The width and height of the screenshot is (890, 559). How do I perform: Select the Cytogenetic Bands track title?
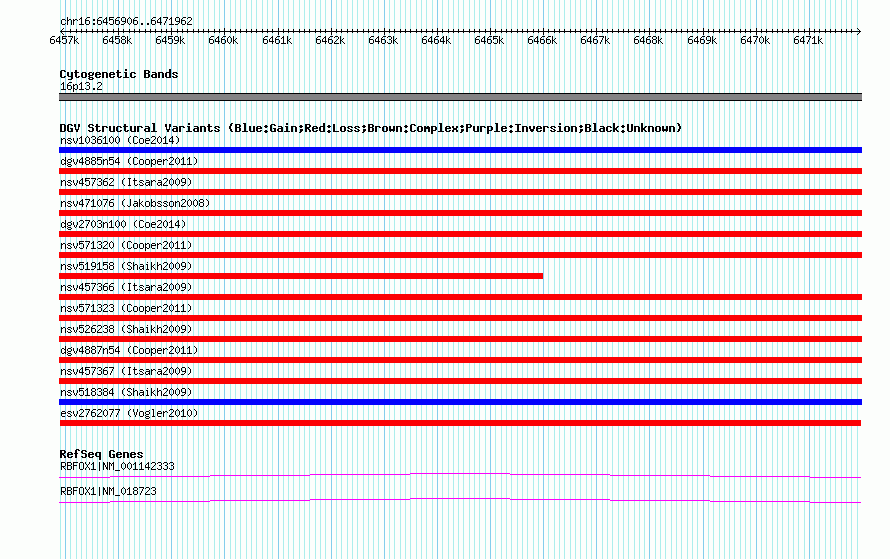(119, 74)
